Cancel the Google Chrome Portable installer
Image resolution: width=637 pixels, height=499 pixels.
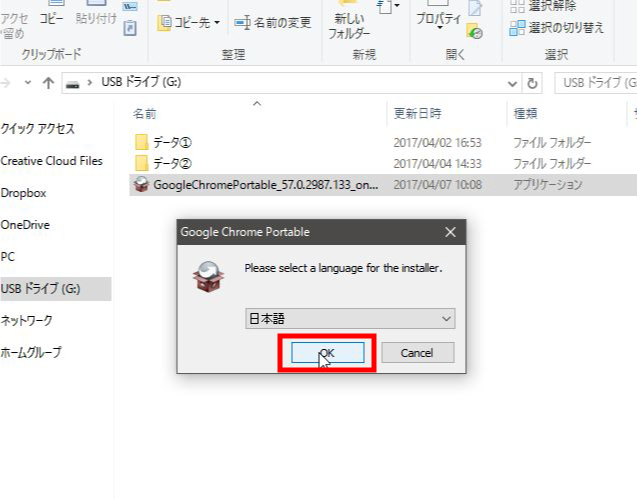(417, 352)
